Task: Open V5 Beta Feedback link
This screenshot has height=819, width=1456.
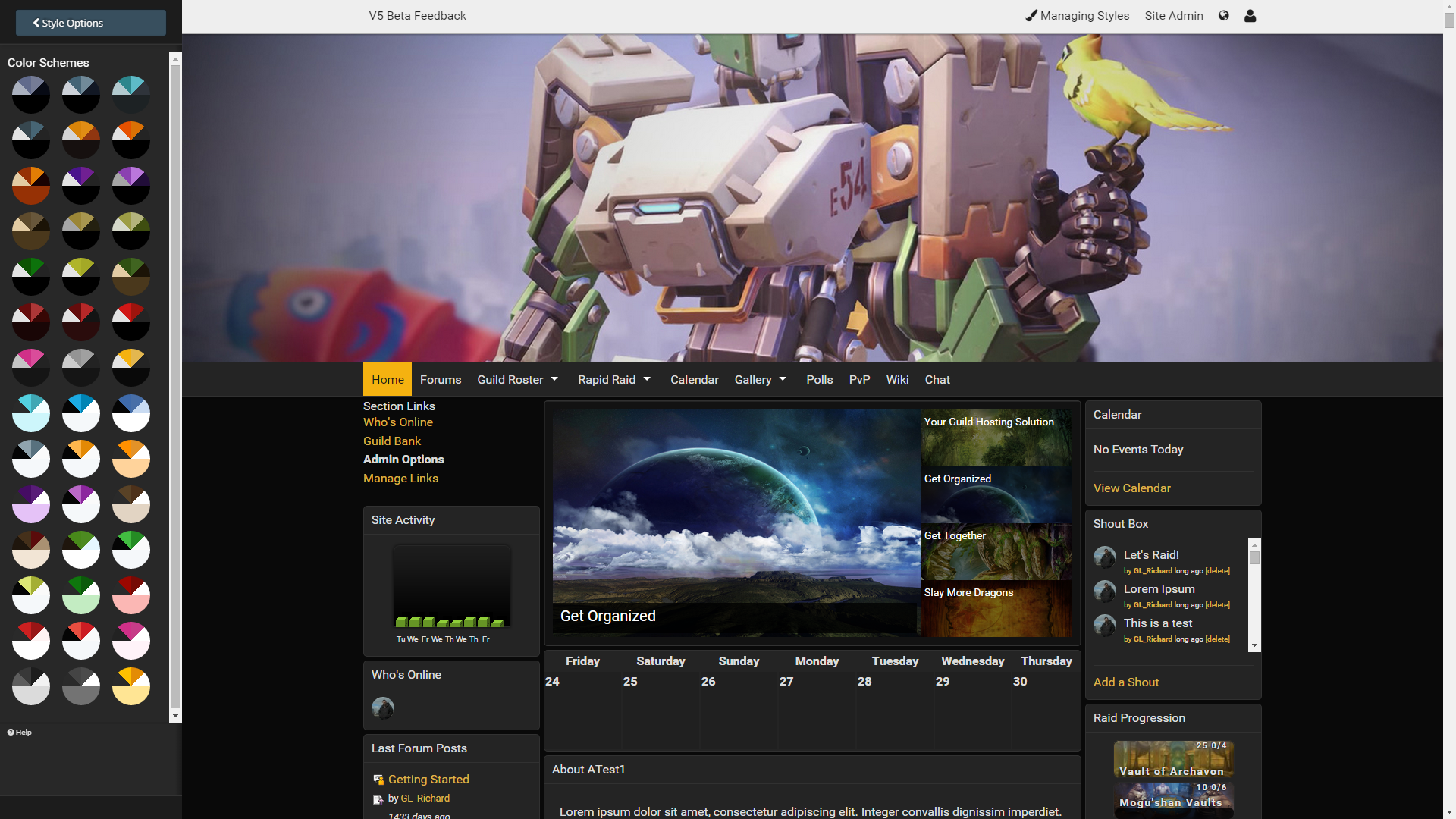Action: (417, 16)
